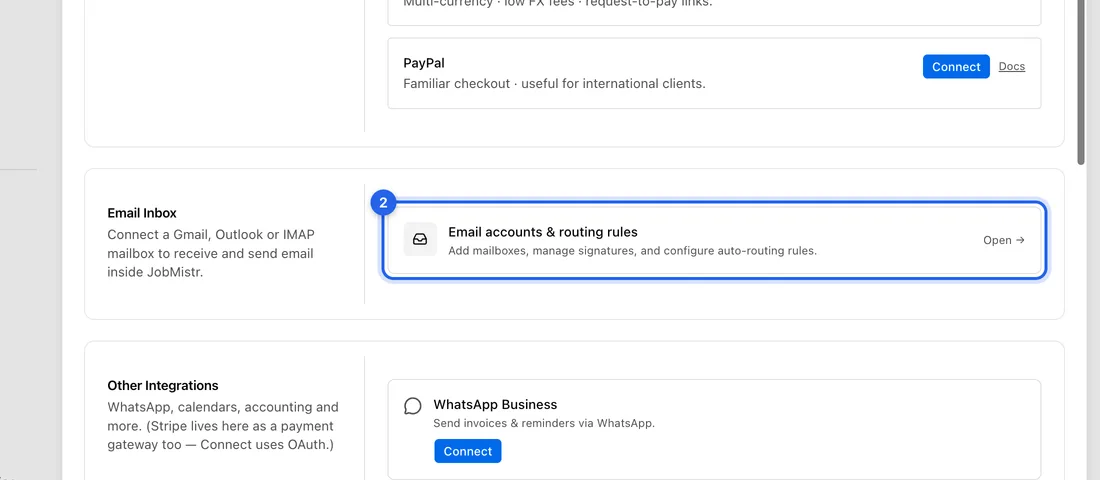Open the PayPal Docs link
1100x480 pixels.
pos(1012,67)
